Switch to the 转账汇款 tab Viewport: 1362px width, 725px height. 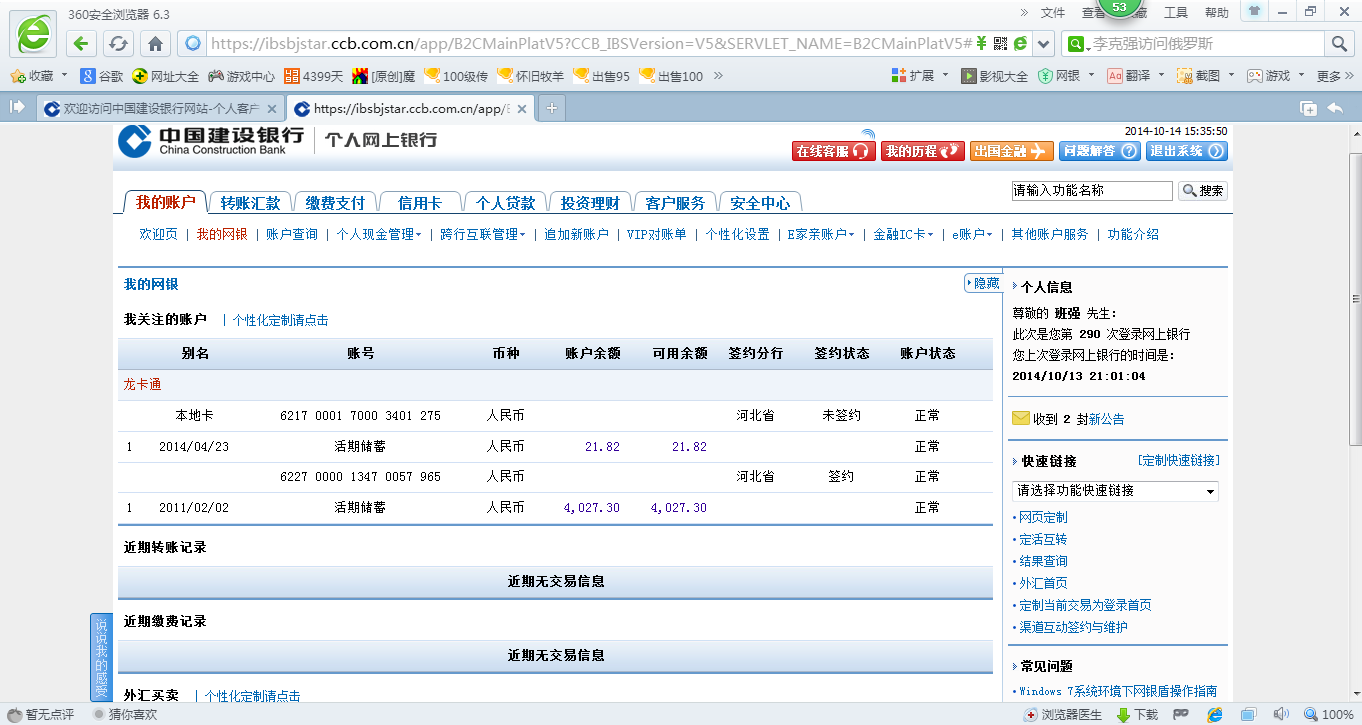point(250,203)
